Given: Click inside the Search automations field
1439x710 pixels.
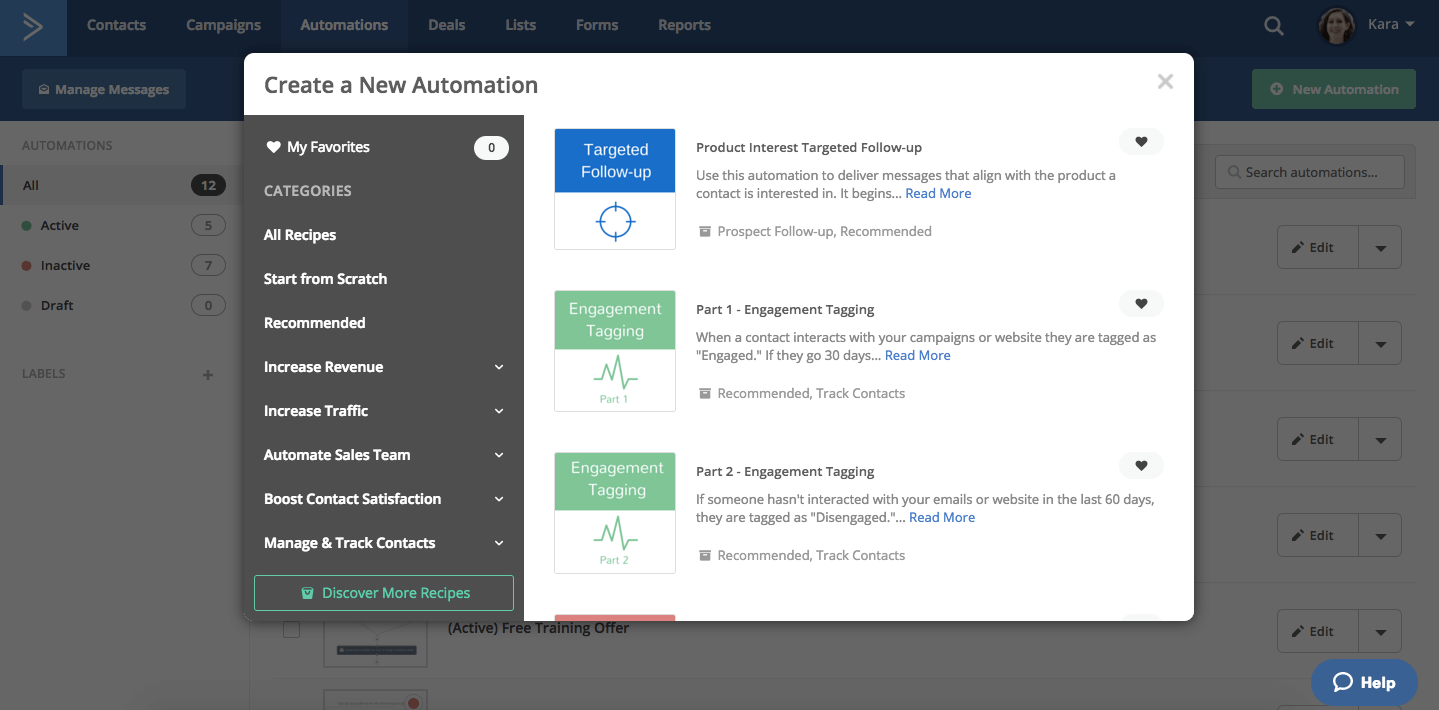Looking at the screenshot, I should [1310, 171].
